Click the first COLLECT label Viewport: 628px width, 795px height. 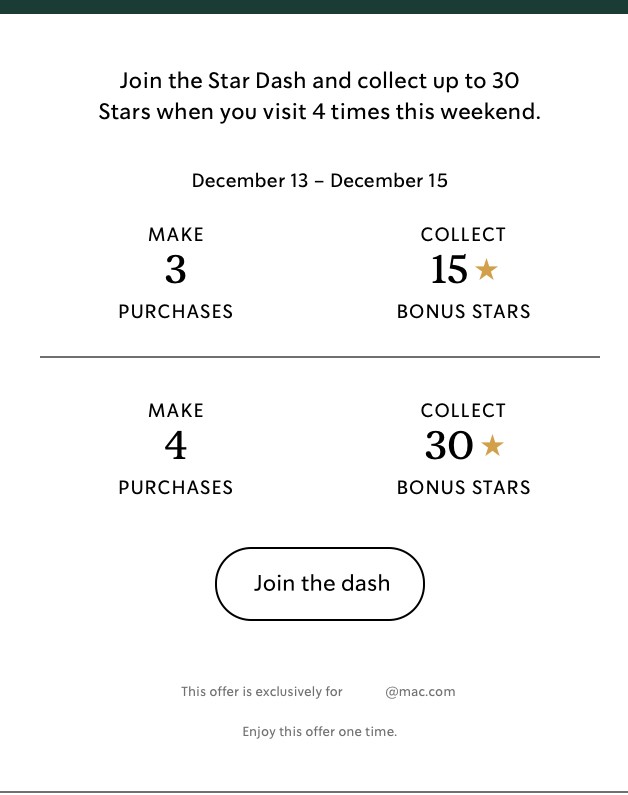click(x=463, y=234)
